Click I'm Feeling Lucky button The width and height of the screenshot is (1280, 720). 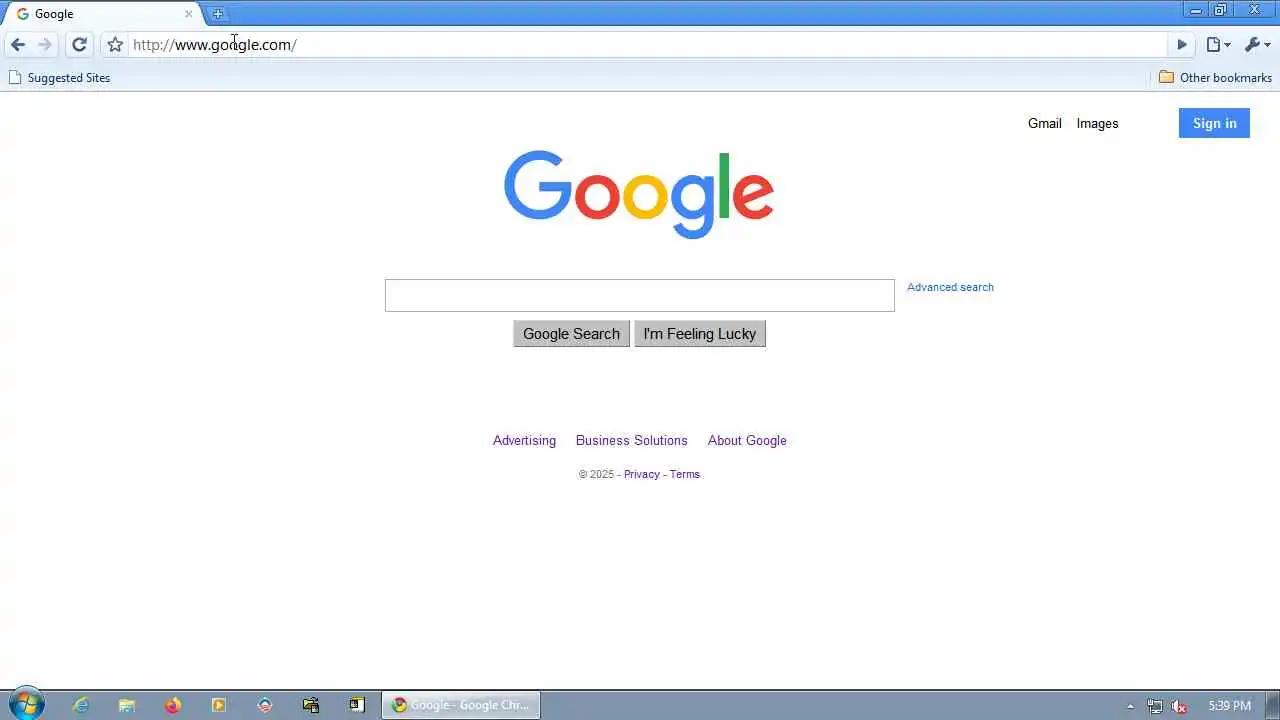pyautogui.click(x=700, y=334)
